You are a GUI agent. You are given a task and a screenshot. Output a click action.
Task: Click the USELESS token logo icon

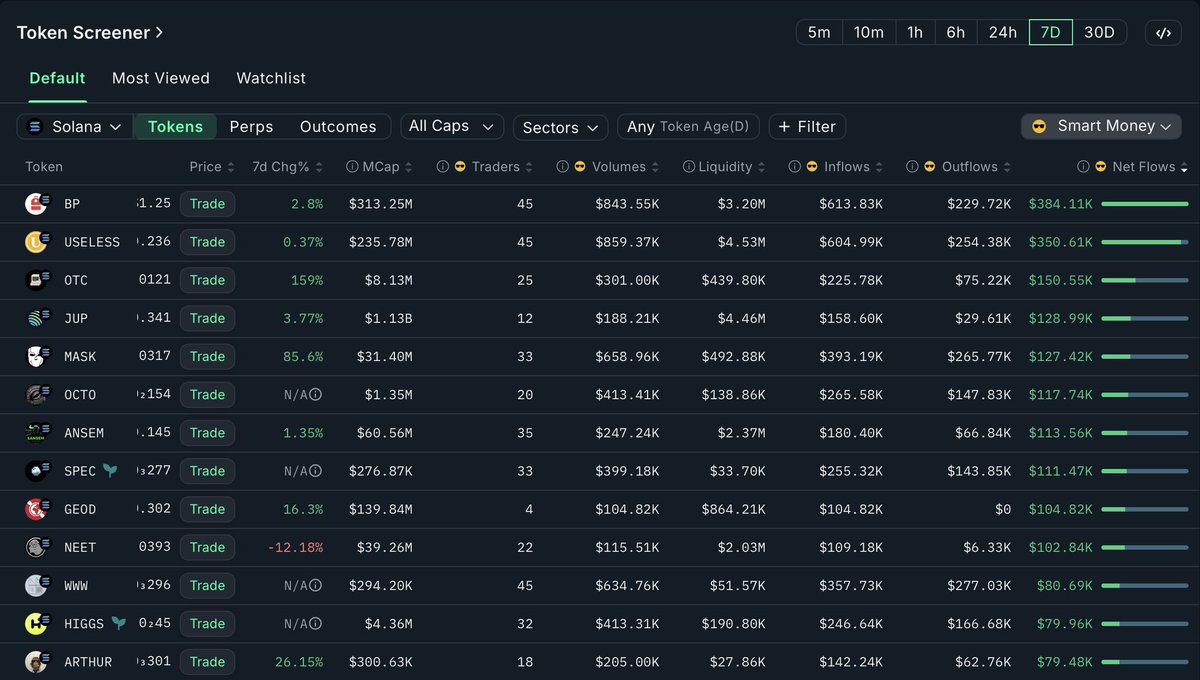37,242
